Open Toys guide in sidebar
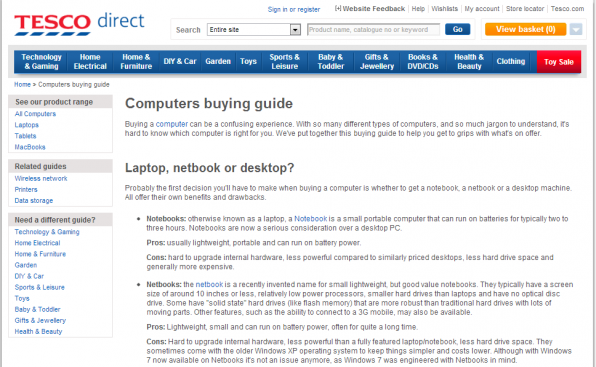The height and width of the screenshot is (367, 596). 22,298
